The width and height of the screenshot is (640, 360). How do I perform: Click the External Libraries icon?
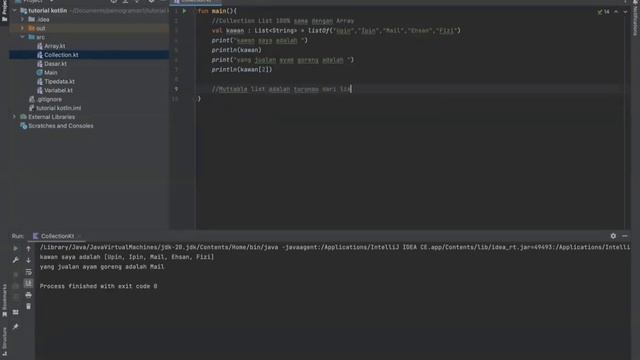24,117
